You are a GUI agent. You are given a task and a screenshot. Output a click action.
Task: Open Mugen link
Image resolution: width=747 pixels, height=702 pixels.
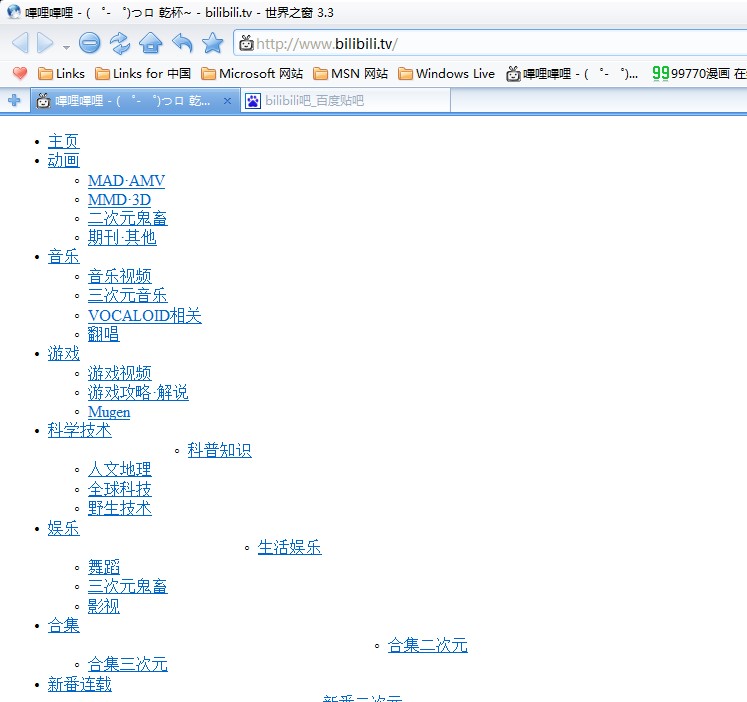click(x=109, y=412)
